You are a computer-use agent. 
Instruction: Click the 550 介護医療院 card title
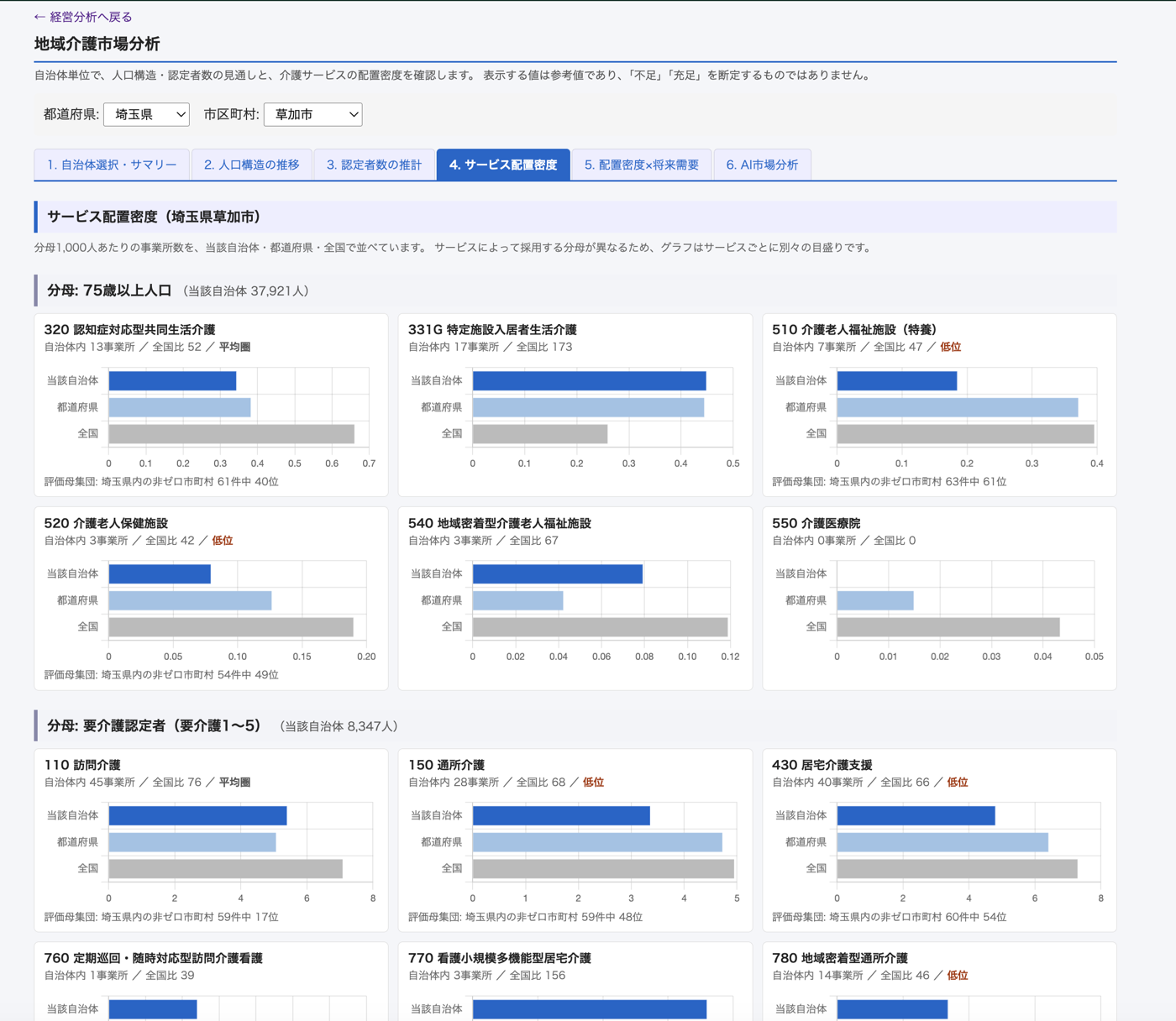click(x=816, y=523)
